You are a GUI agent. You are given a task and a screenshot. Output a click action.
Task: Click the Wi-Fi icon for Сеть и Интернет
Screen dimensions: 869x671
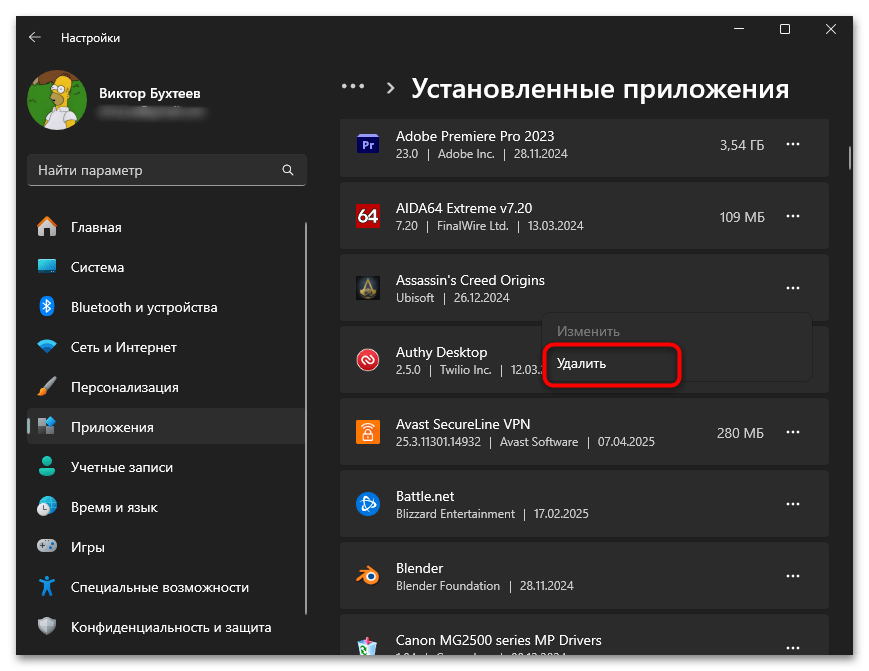47,347
